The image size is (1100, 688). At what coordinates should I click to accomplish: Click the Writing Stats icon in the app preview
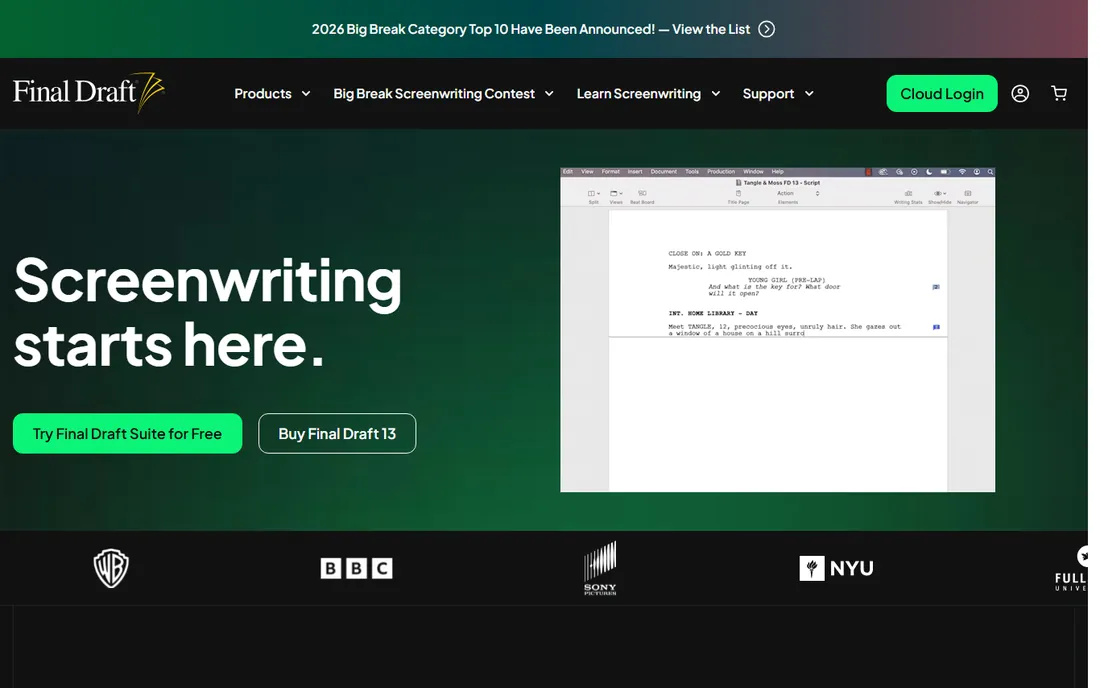pos(908,196)
